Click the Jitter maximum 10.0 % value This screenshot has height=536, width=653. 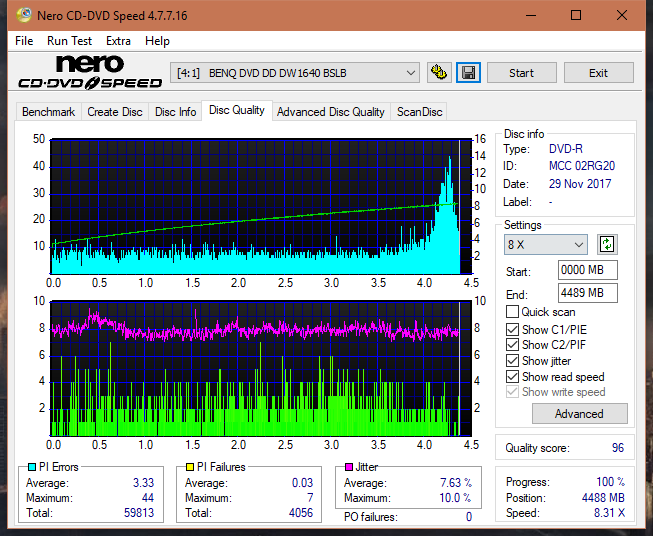point(456,498)
